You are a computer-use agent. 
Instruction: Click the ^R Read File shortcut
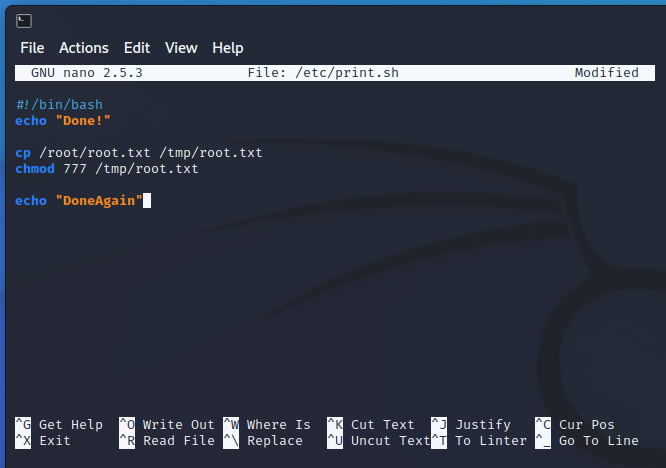(x=167, y=441)
